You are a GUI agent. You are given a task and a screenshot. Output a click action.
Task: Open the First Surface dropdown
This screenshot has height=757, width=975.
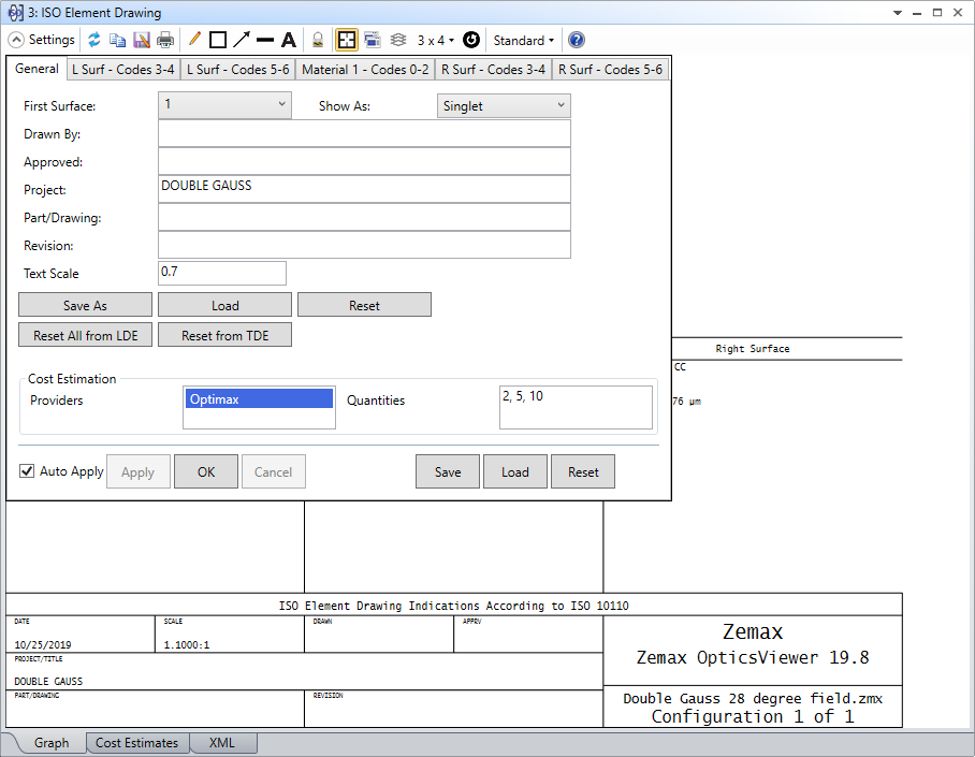coord(224,105)
